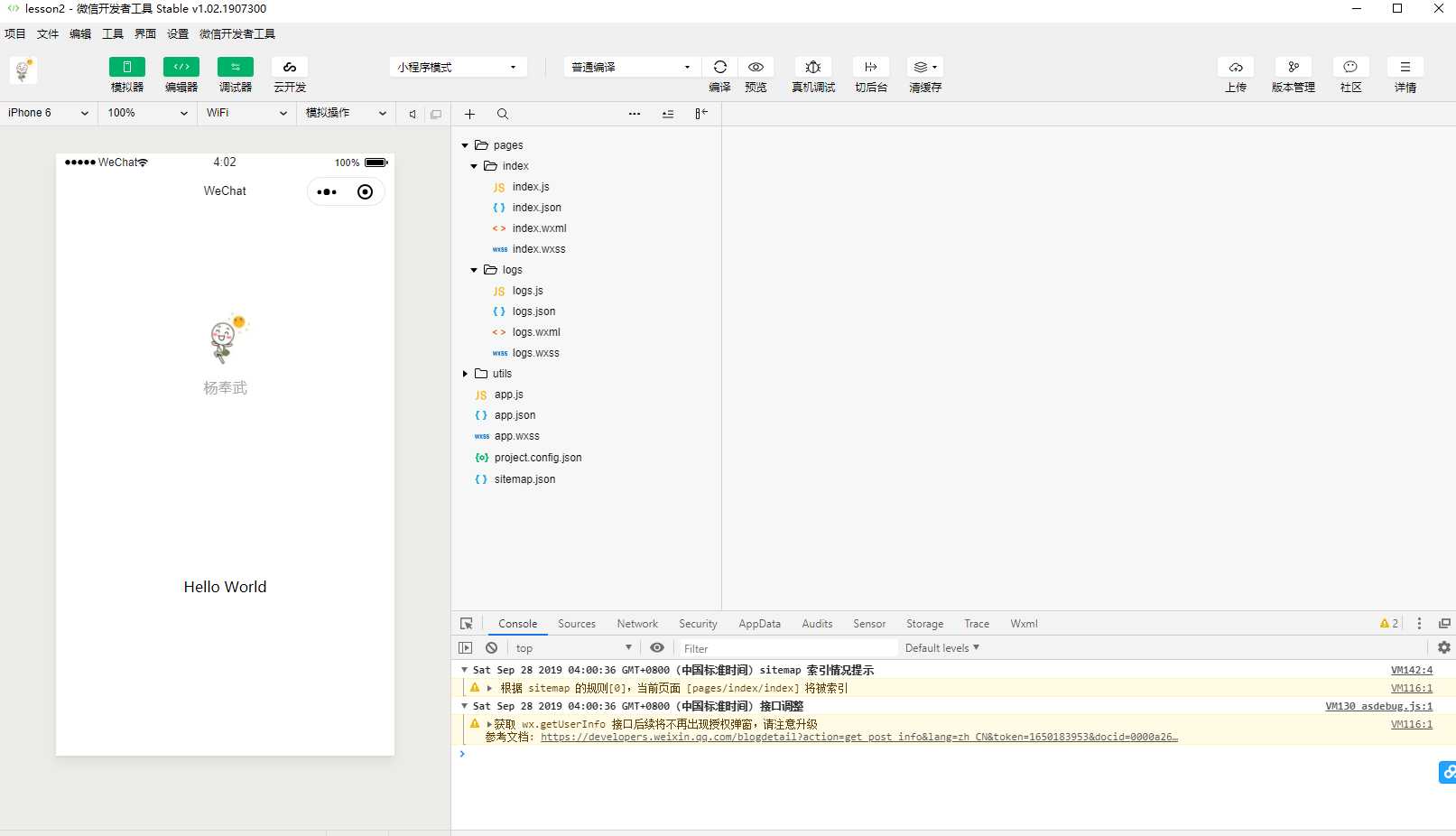The width and height of the screenshot is (1456, 836).
Task: Open index.js file
Action: pyautogui.click(x=531, y=187)
